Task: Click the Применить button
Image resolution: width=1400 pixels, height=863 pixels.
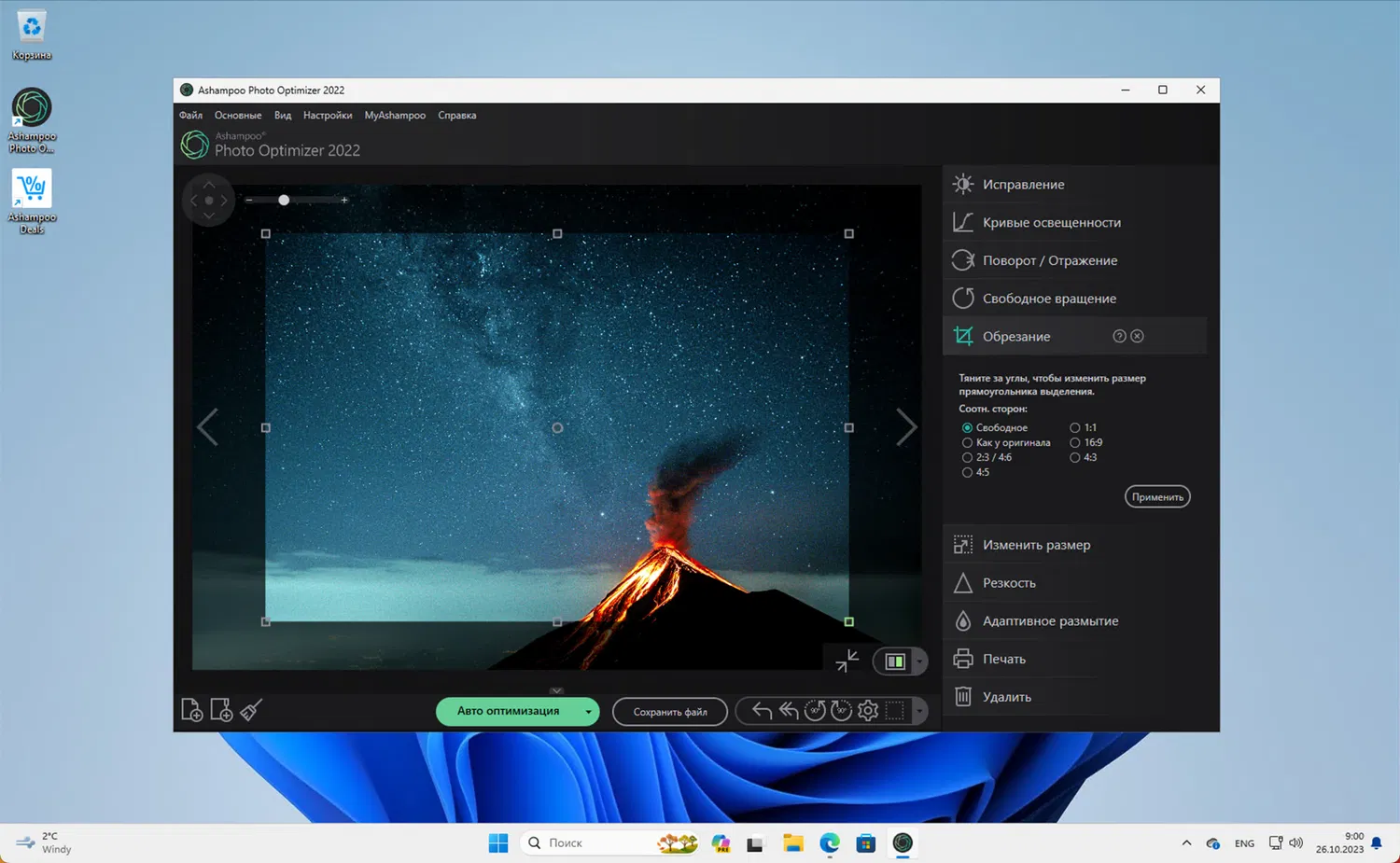Action: pyautogui.click(x=1157, y=497)
